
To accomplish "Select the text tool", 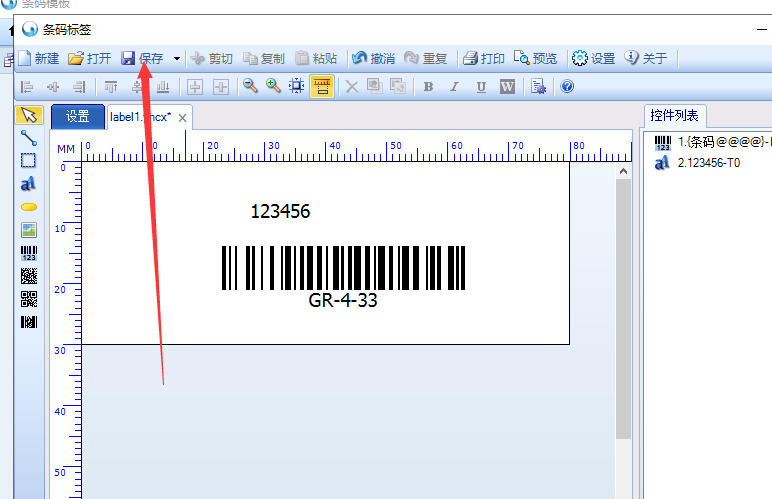I will [28, 183].
